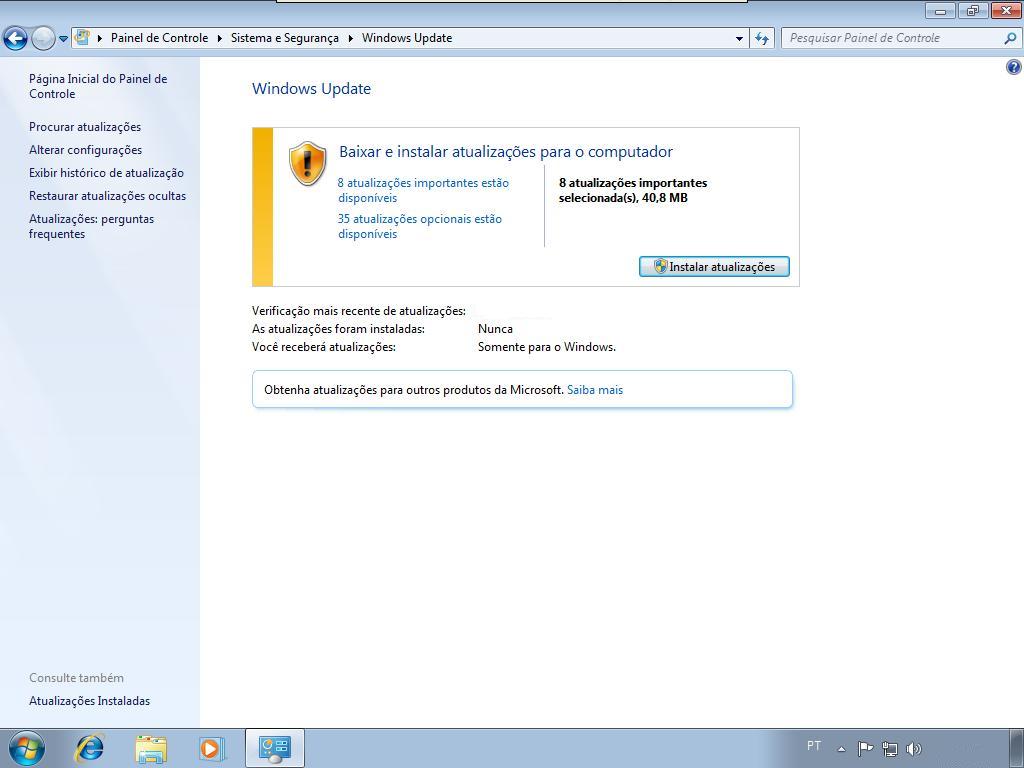This screenshot has width=1024, height=768.
Task: Click the Saiba mais link
Action: point(595,390)
